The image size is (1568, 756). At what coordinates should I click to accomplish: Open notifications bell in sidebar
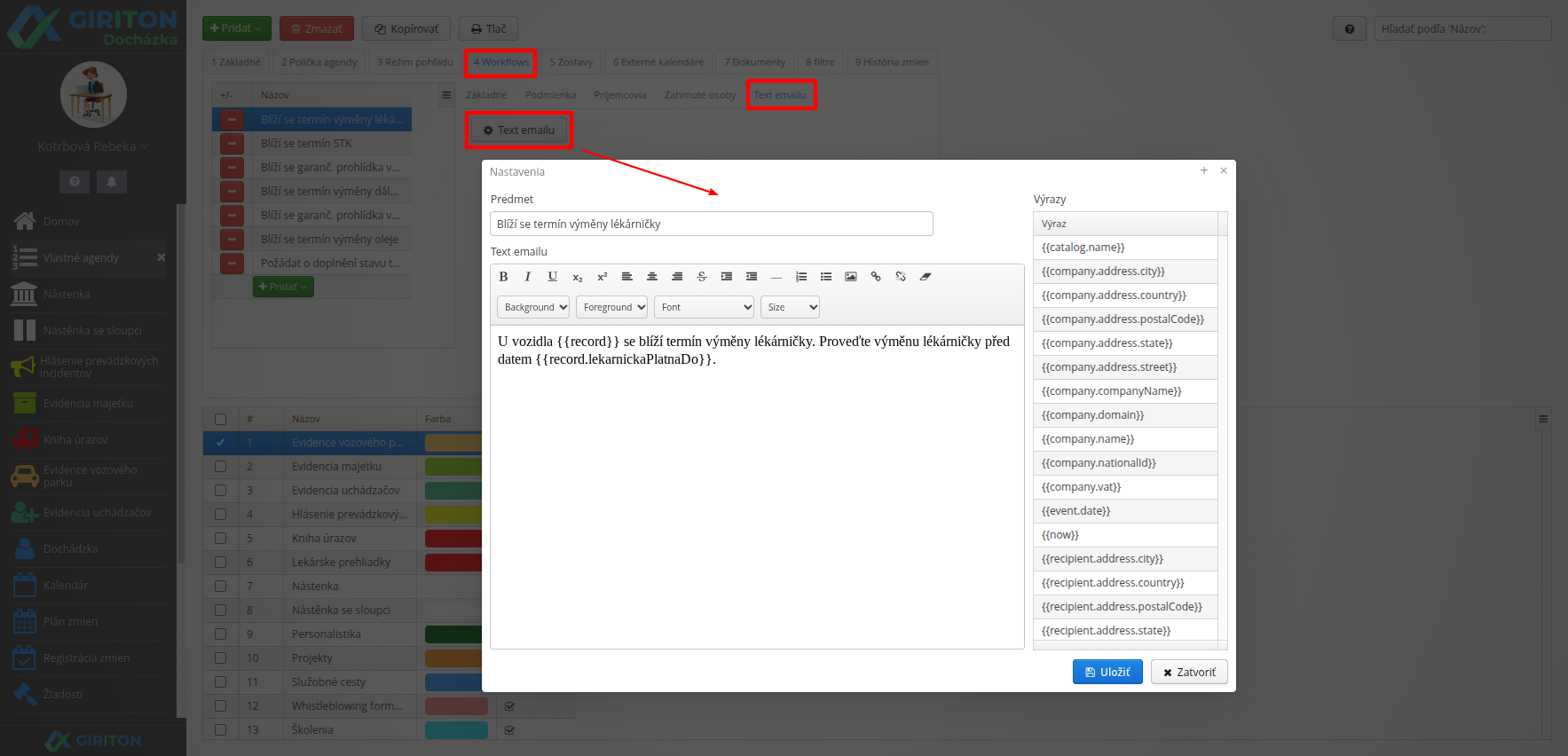[x=112, y=181]
